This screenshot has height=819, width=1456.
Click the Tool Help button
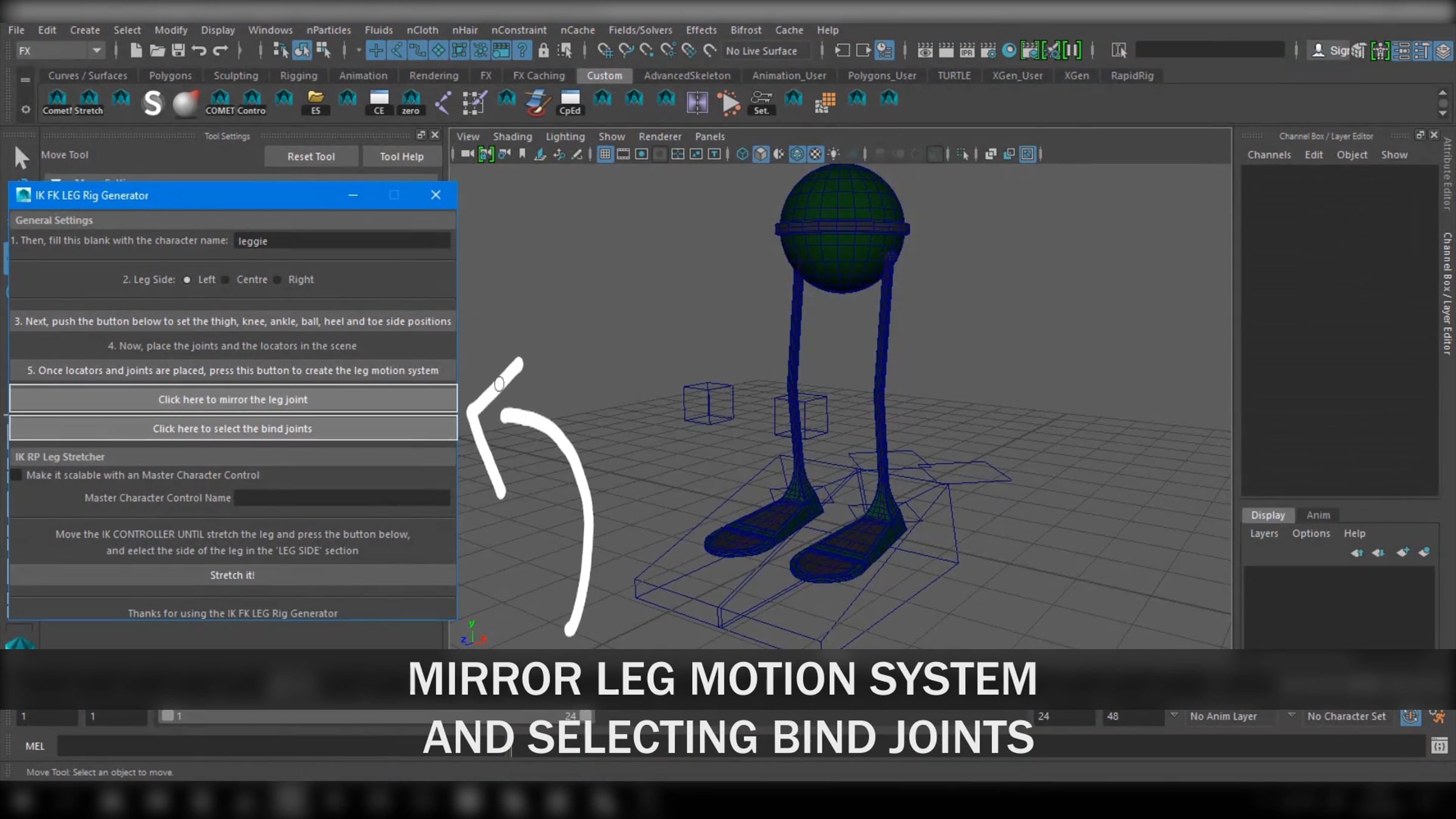coord(402,157)
